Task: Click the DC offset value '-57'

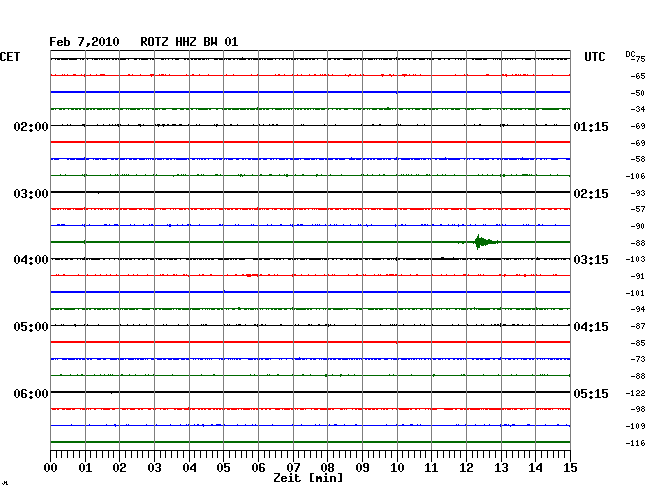Action: coord(639,209)
